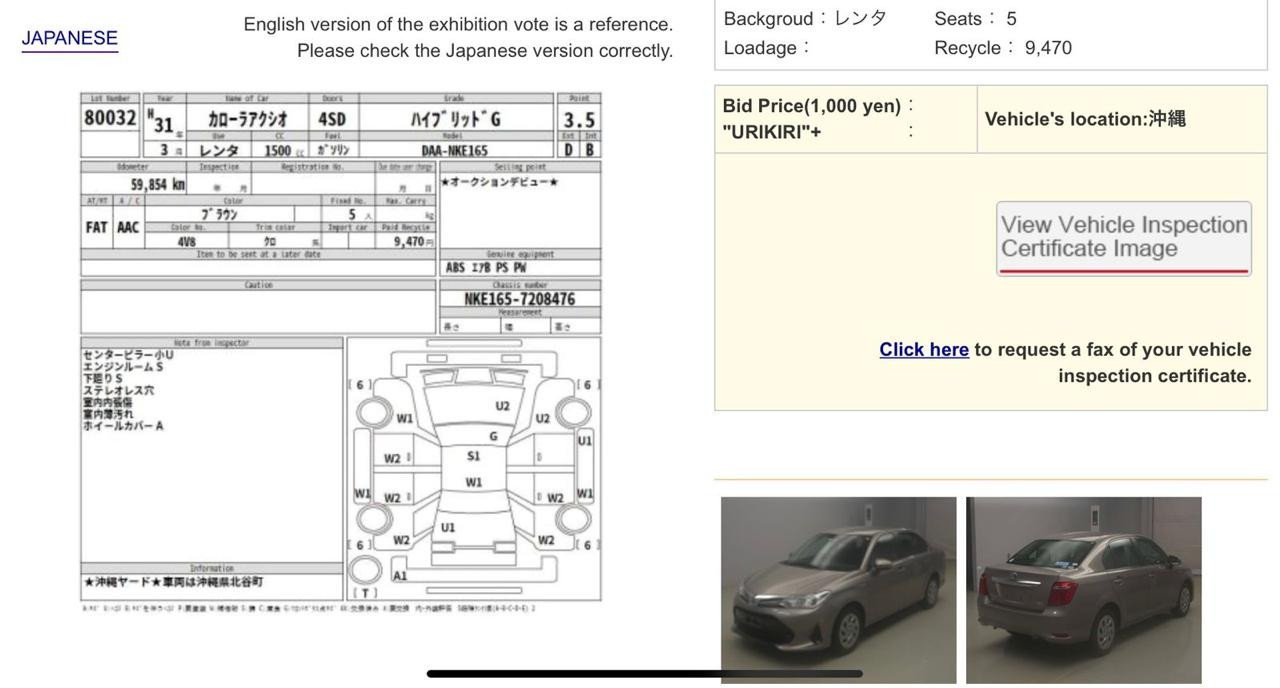The width and height of the screenshot is (1280, 688).
Task: Click the JAPANESE language link
Action: point(70,38)
